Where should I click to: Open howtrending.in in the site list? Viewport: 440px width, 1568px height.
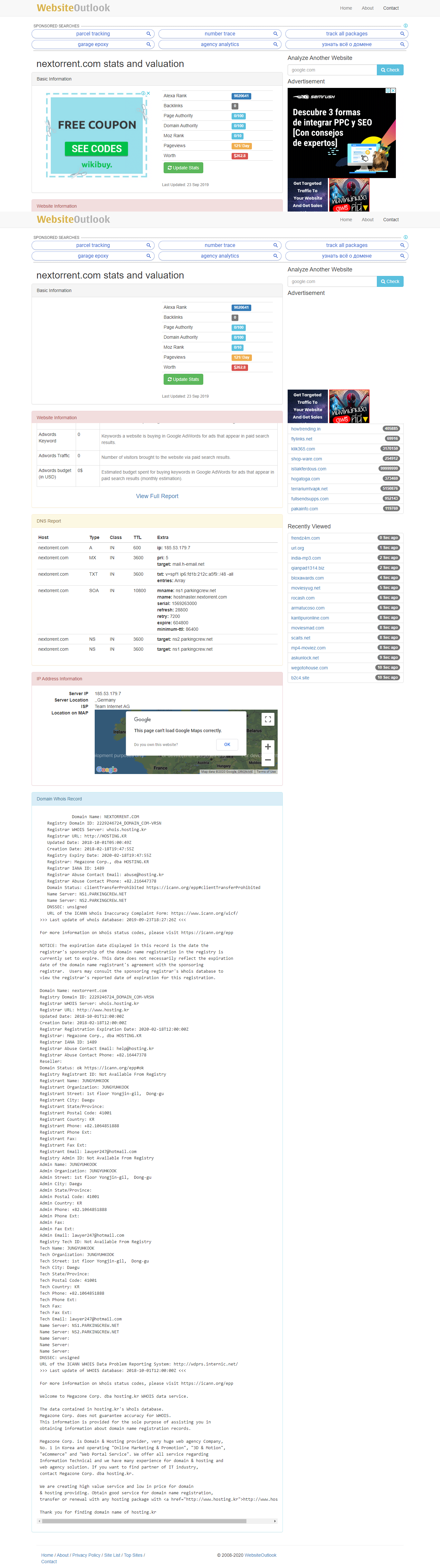point(305,429)
